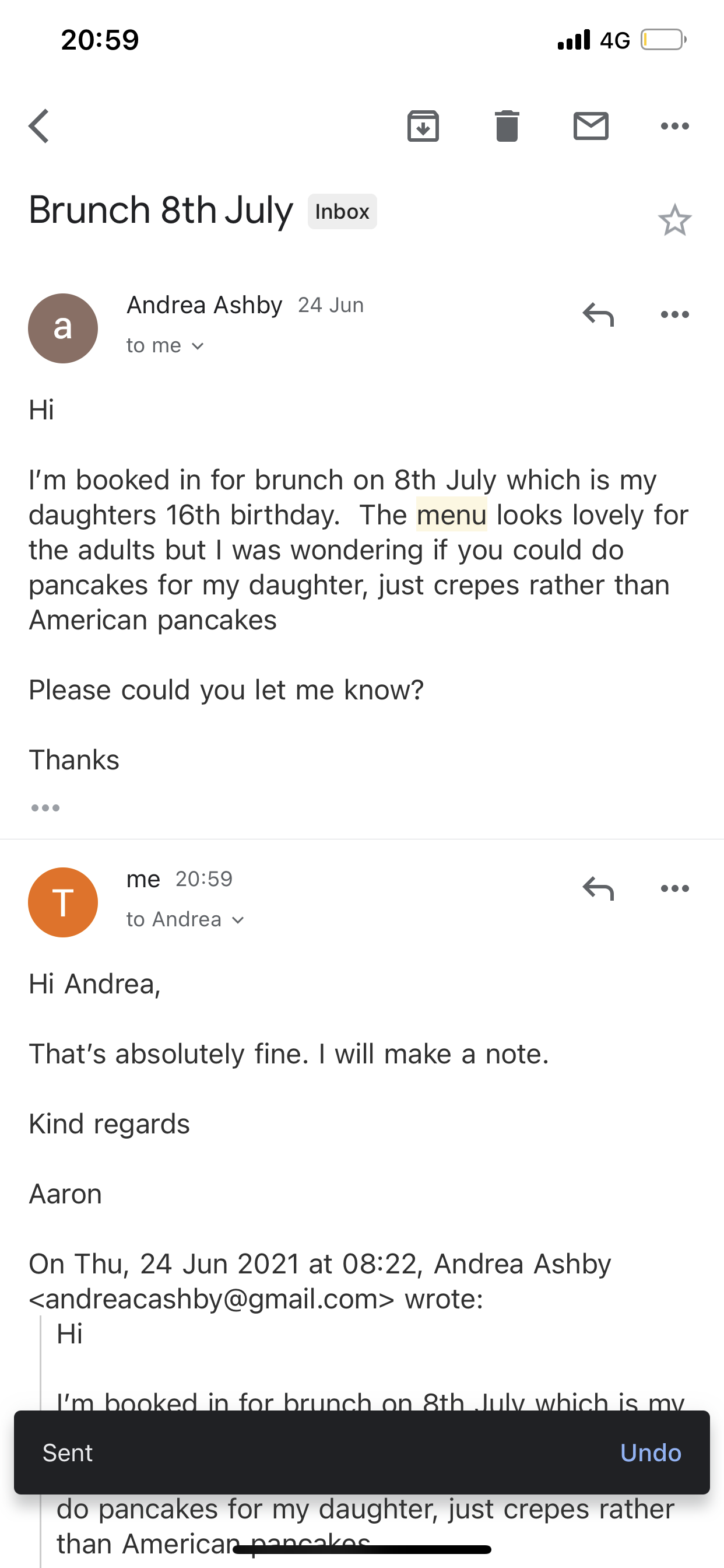Archive this email conversation
The width and height of the screenshot is (724, 1568).
tap(423, 126)
